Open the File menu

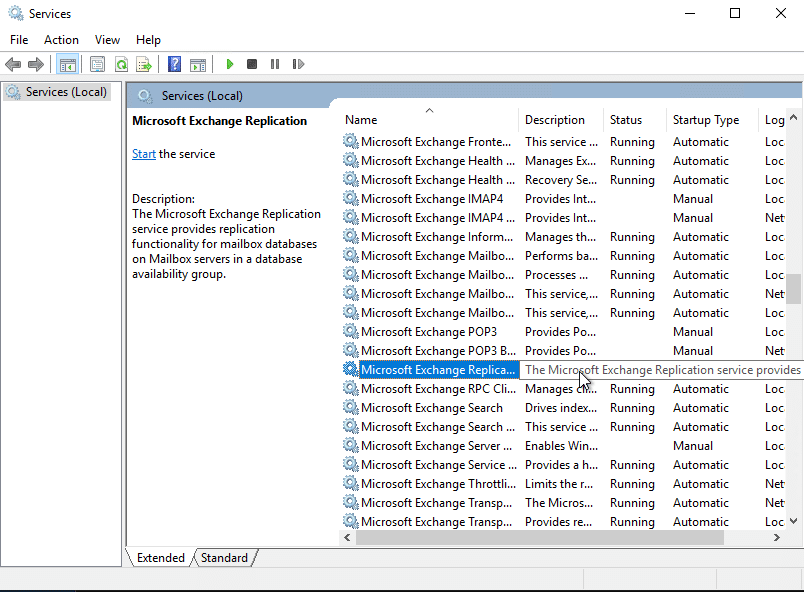(19, 40)
